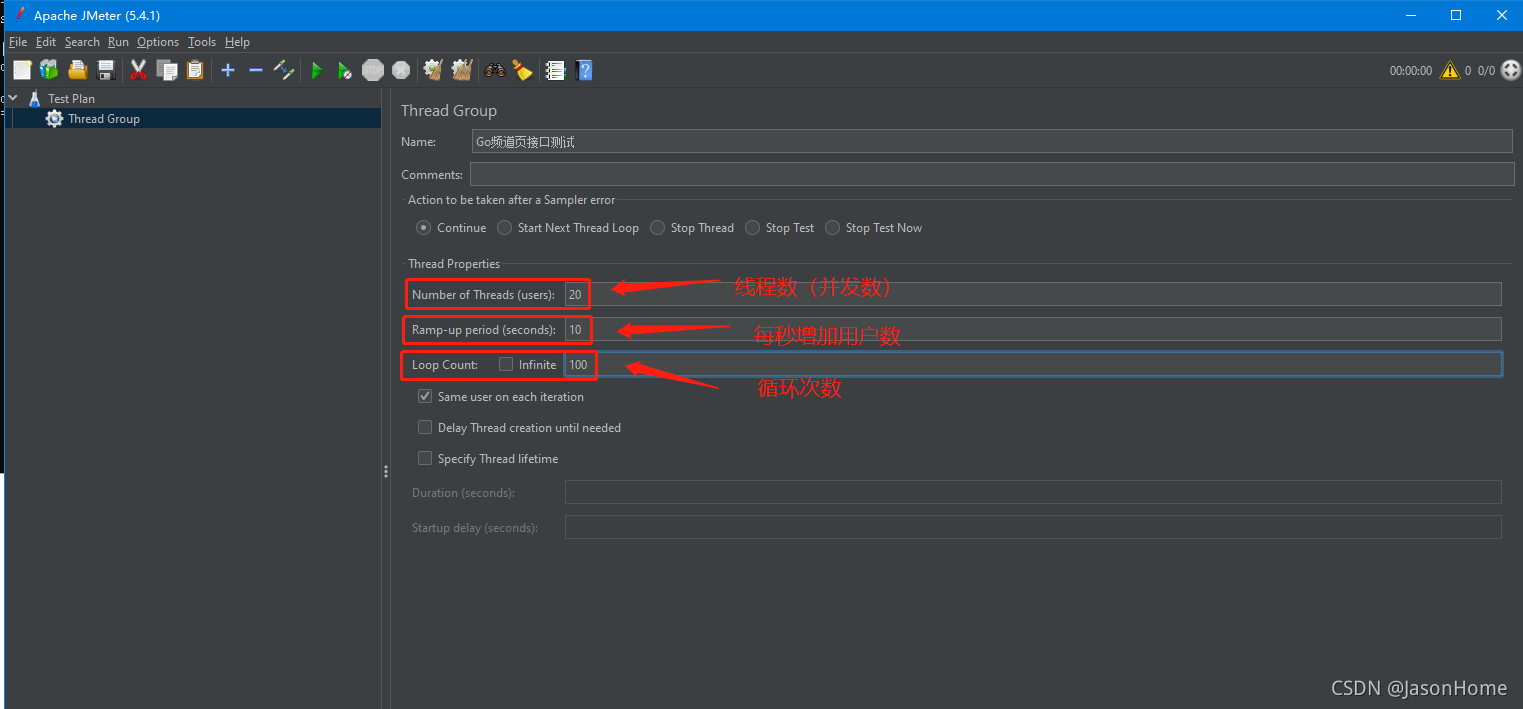1523x709 pixels.
Task: Click the blue plus Expand All icon
Action: (228, 70)
